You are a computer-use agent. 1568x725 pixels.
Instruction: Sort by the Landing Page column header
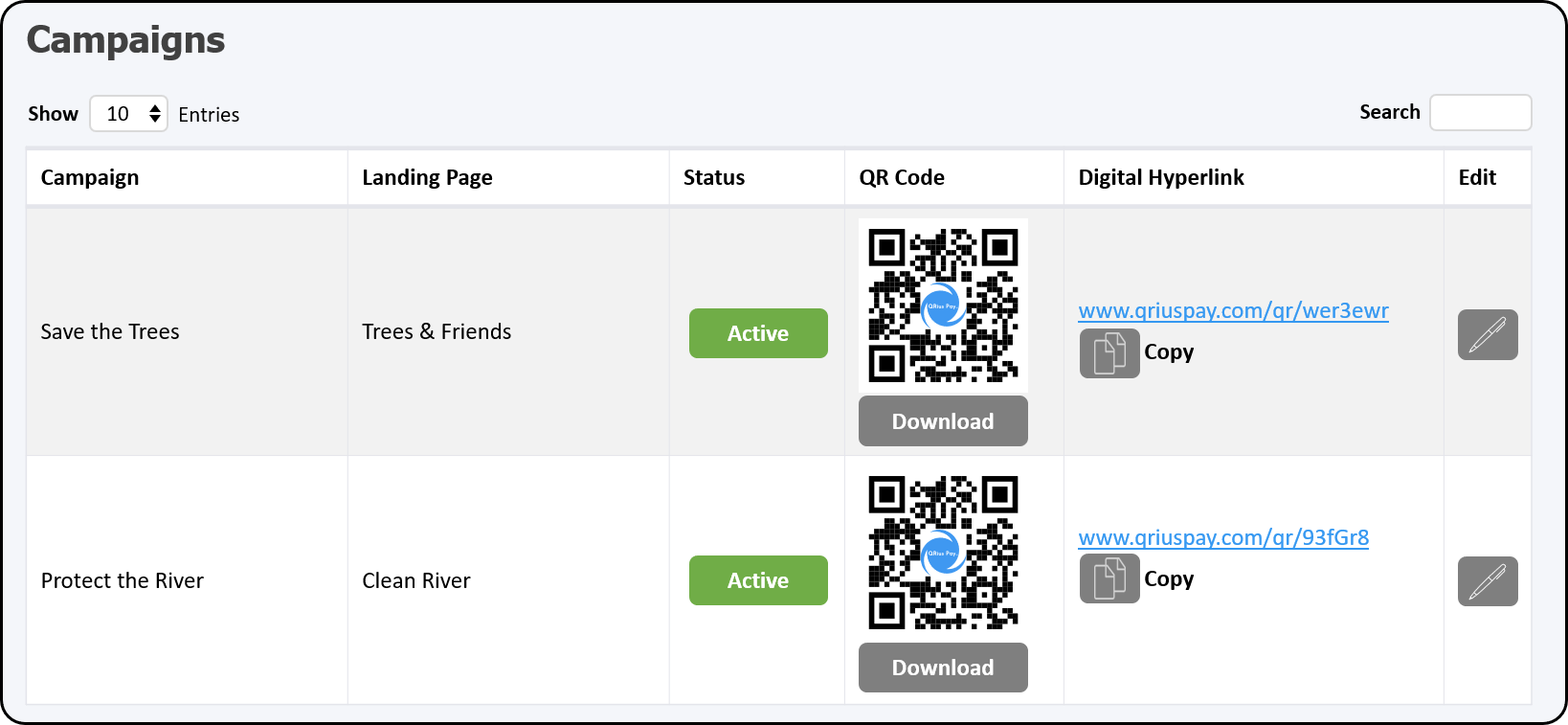[x=427, y=177]
